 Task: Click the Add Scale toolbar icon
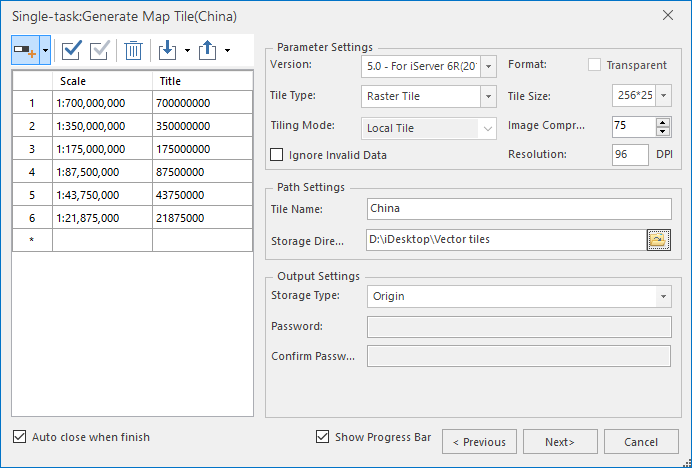click(x=25, y=50)
